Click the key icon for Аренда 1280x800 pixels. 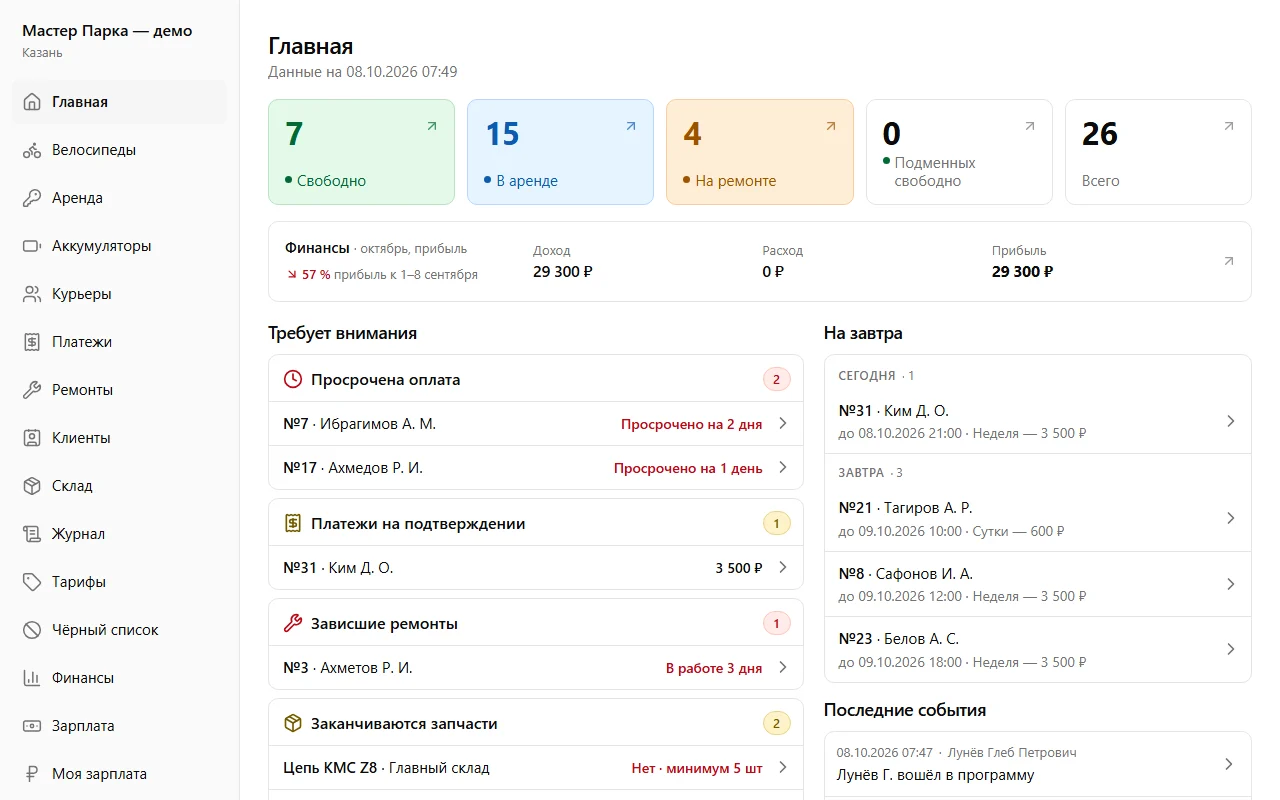point(32,198)
